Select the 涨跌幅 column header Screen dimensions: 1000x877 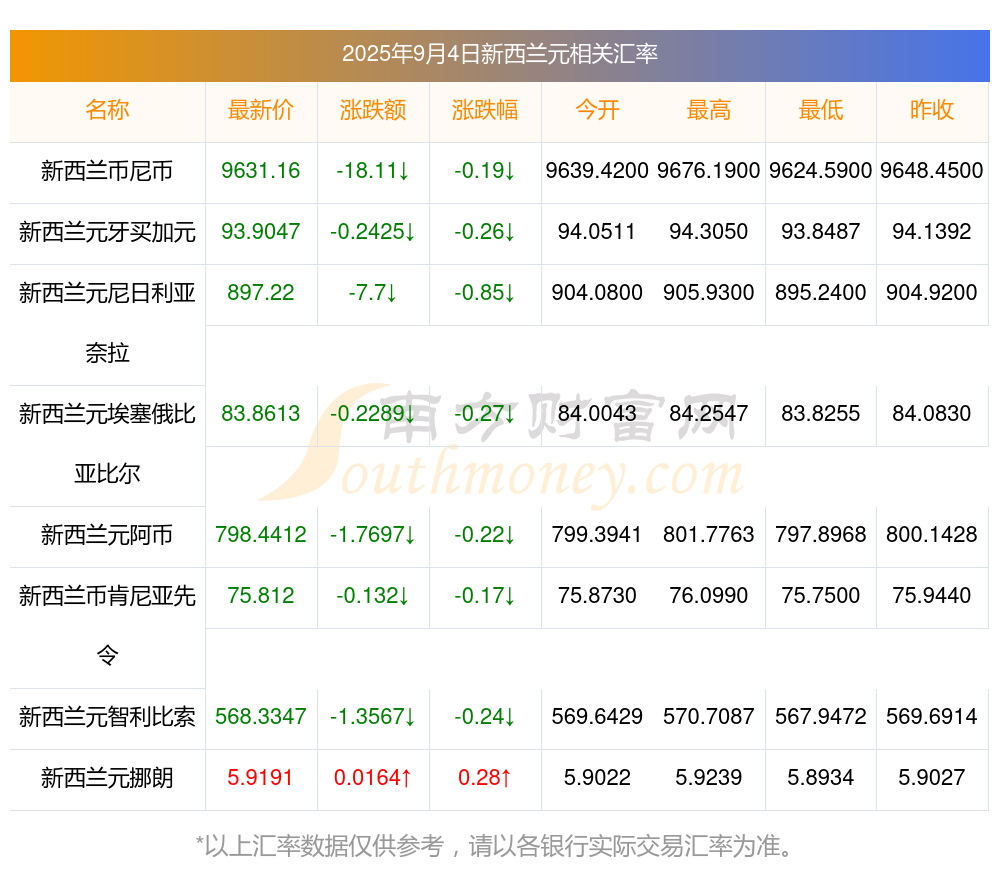click(485, 110)
